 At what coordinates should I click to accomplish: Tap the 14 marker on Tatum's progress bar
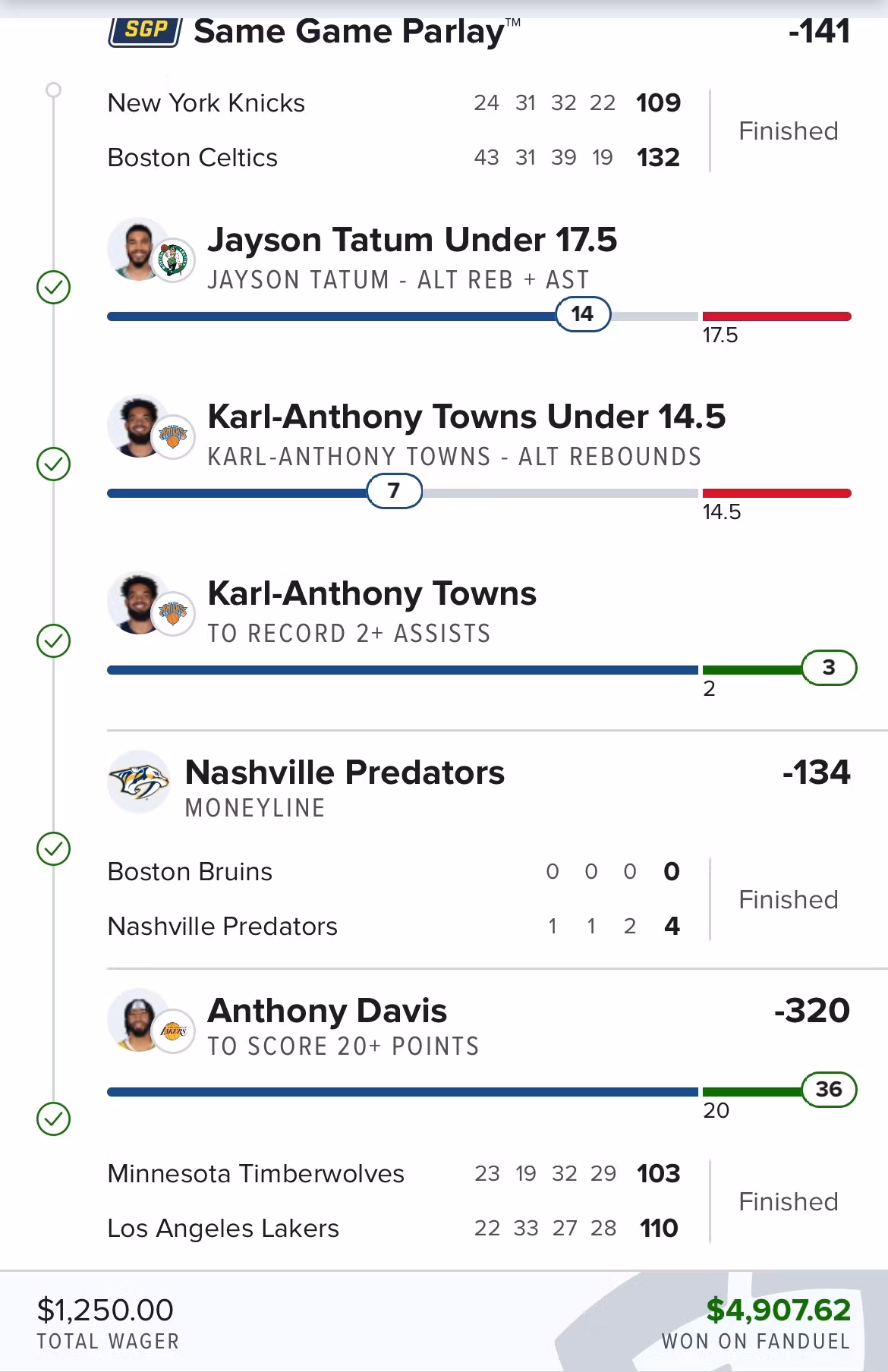[583, 314]
